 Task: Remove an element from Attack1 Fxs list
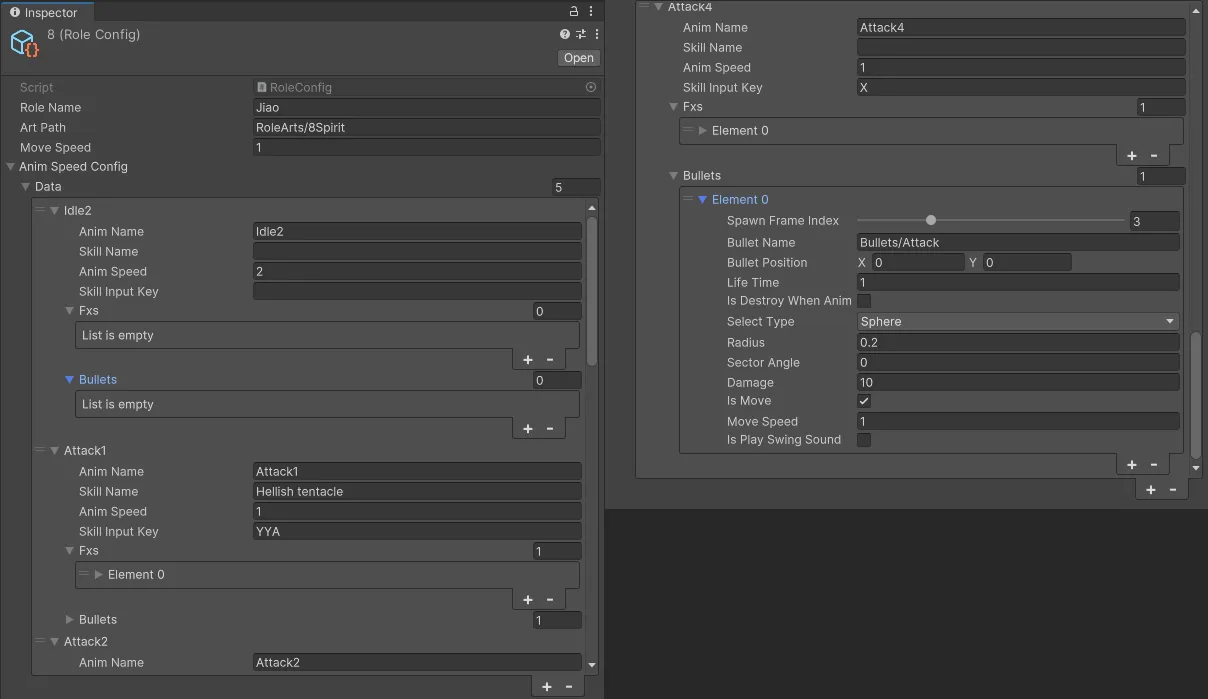pyautogui.click(x=550, y=599)
